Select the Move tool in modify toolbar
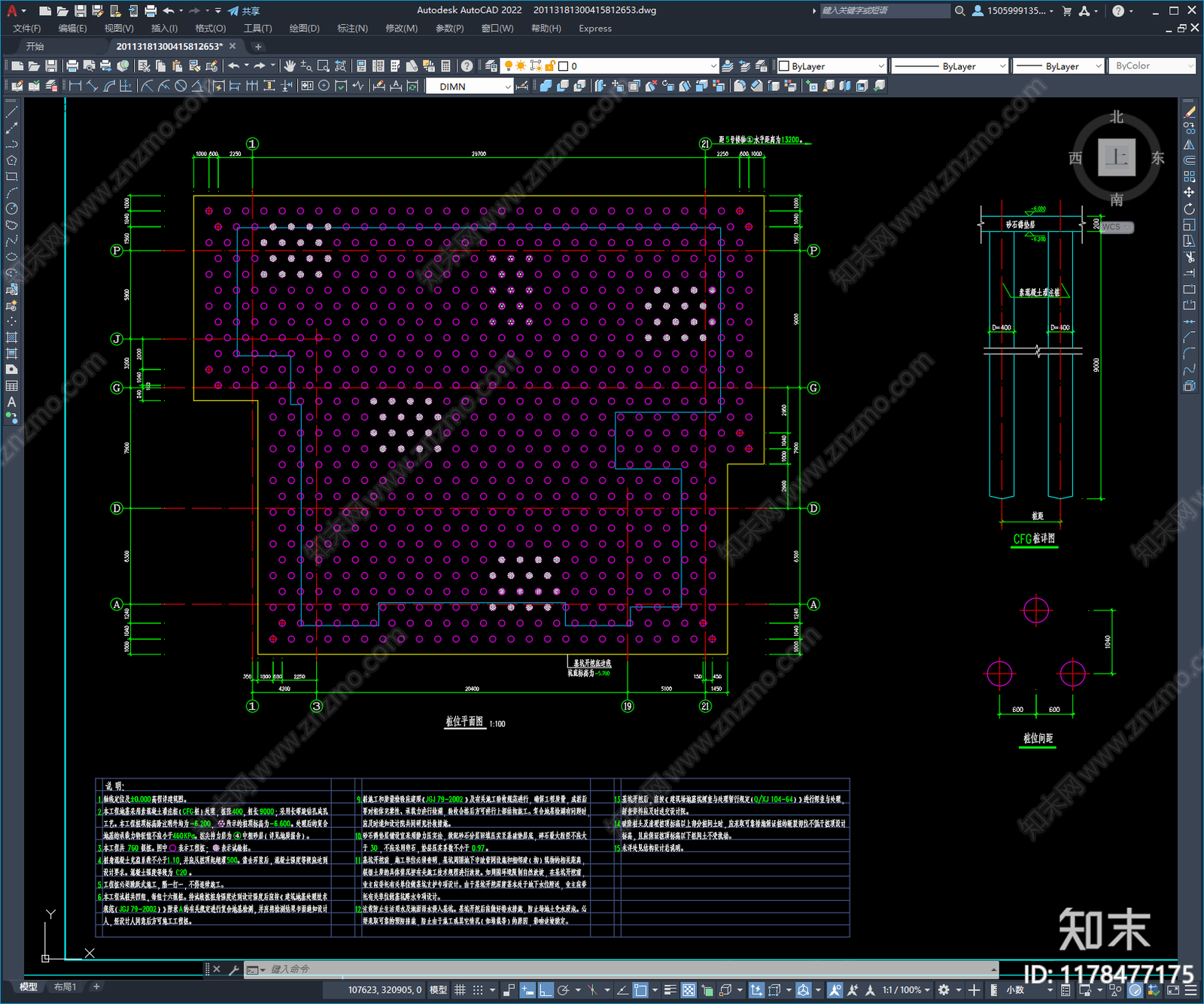 click(x=1189, y=193)
